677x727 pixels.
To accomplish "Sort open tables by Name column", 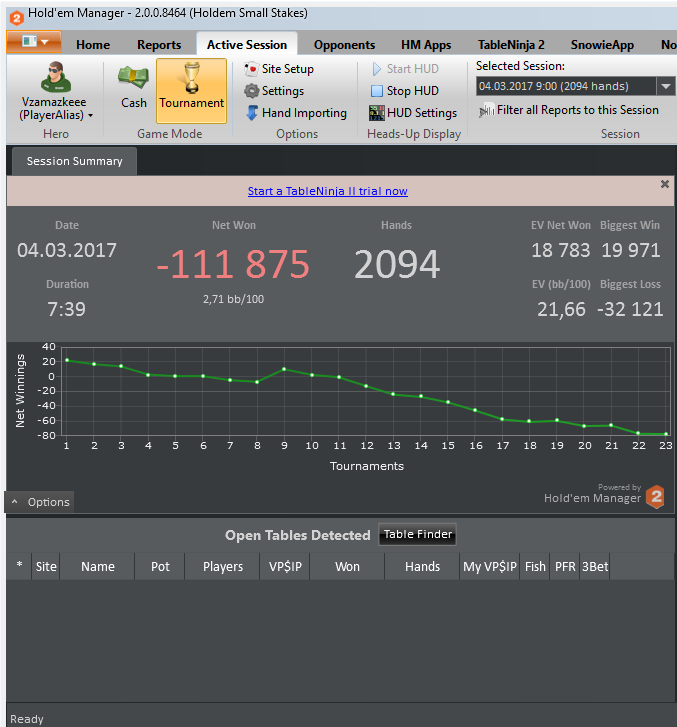I will click(x=97, y=566).
